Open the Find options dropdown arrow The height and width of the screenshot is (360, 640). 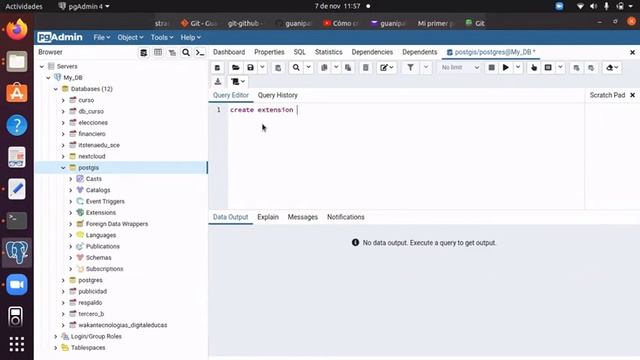point(309,68)
